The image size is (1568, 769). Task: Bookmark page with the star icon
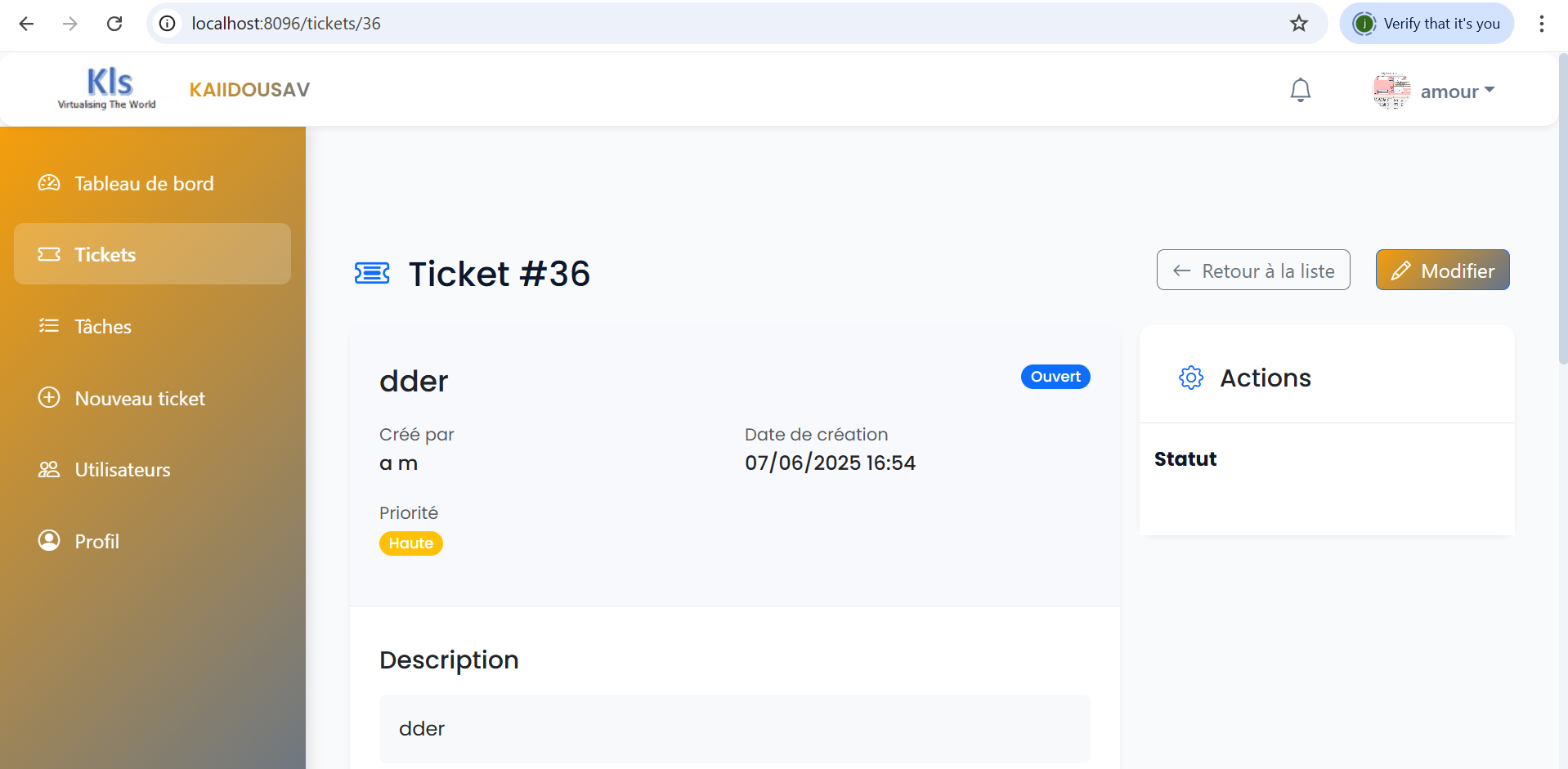point(1299,24)
